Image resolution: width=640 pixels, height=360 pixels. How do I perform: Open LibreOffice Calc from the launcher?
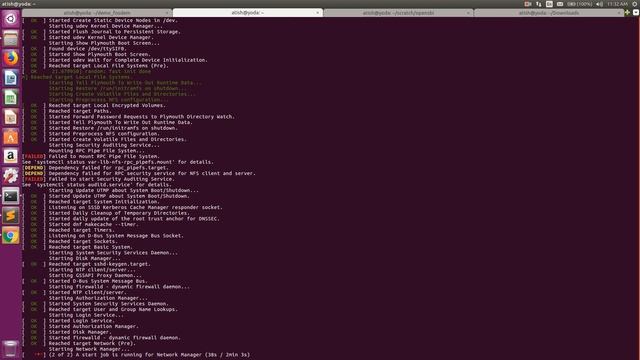pyautogui.click(x=11, y=98)
